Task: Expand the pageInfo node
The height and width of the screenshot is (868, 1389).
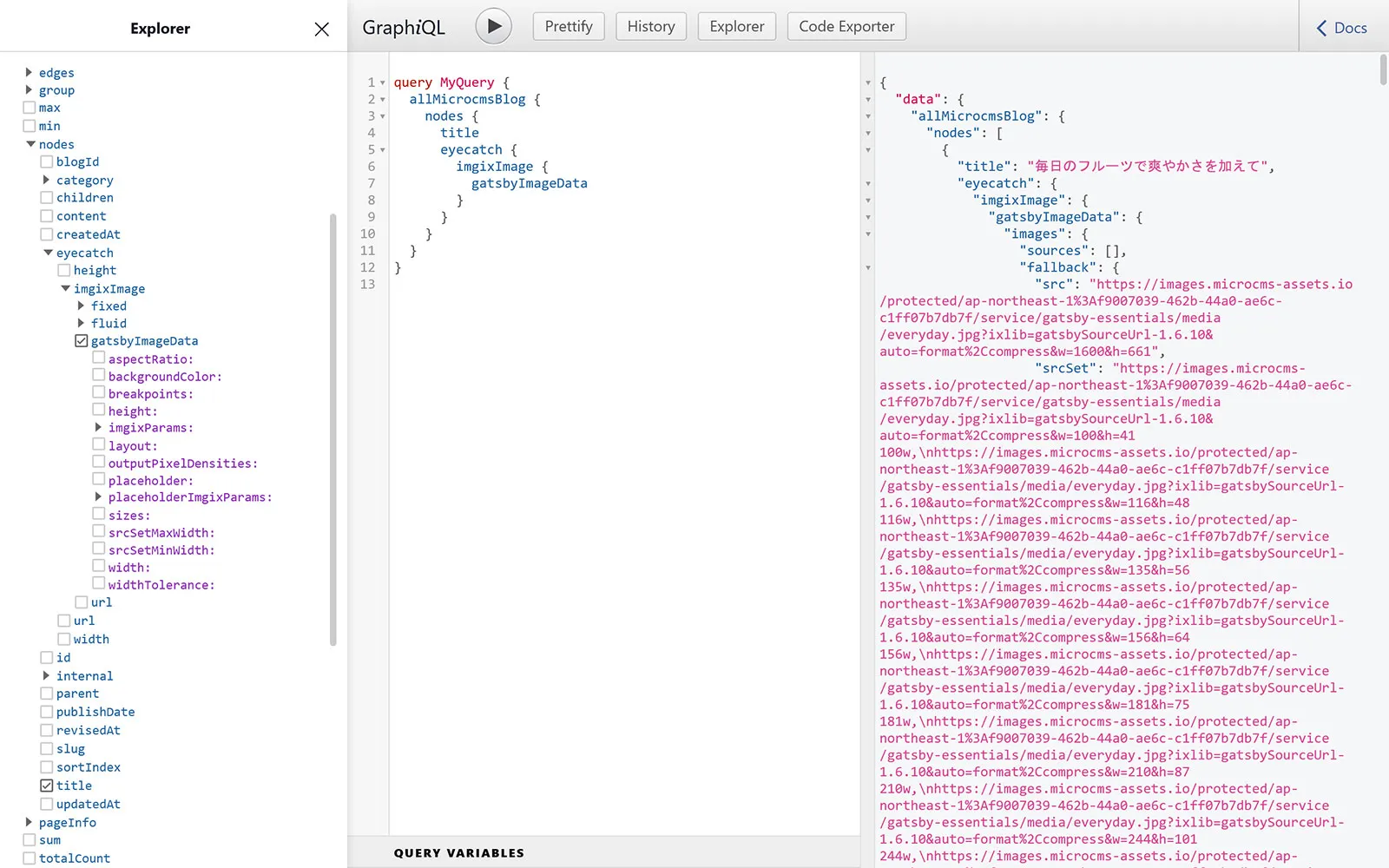Action: tap(29, 822)
